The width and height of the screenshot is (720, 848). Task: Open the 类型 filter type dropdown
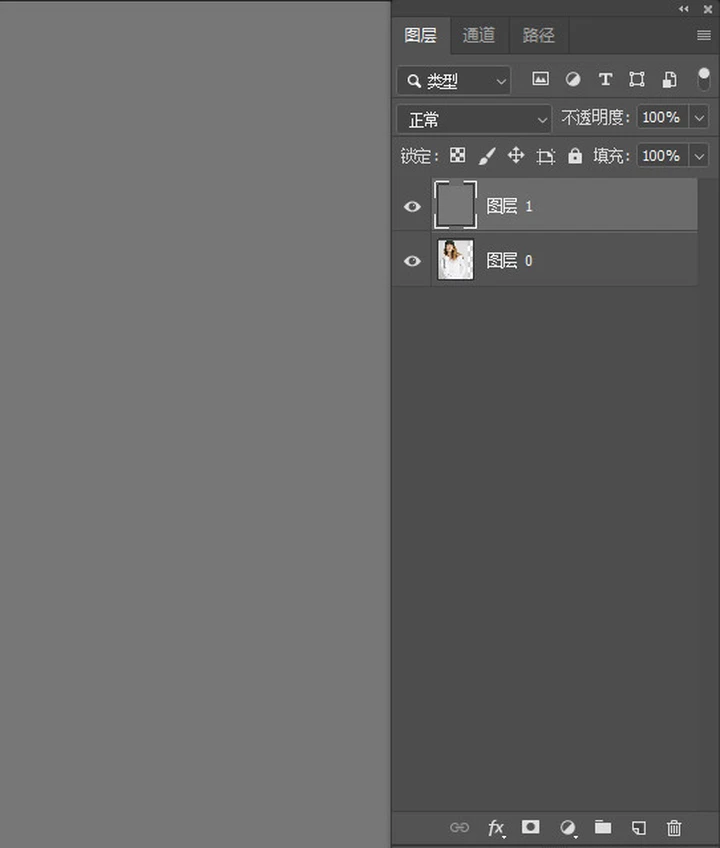(454, 81)
